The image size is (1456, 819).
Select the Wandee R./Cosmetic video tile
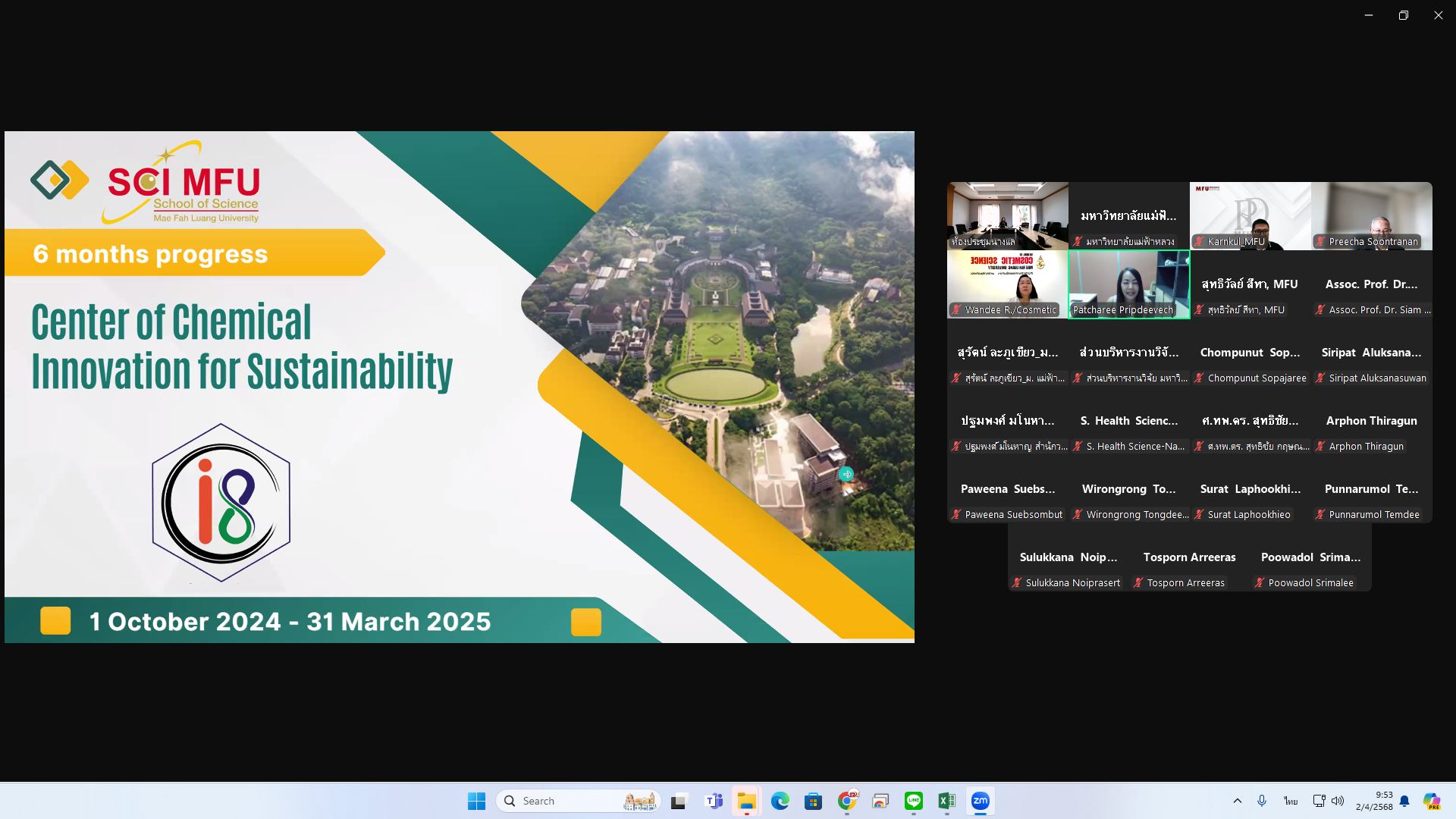[1008, 284]
